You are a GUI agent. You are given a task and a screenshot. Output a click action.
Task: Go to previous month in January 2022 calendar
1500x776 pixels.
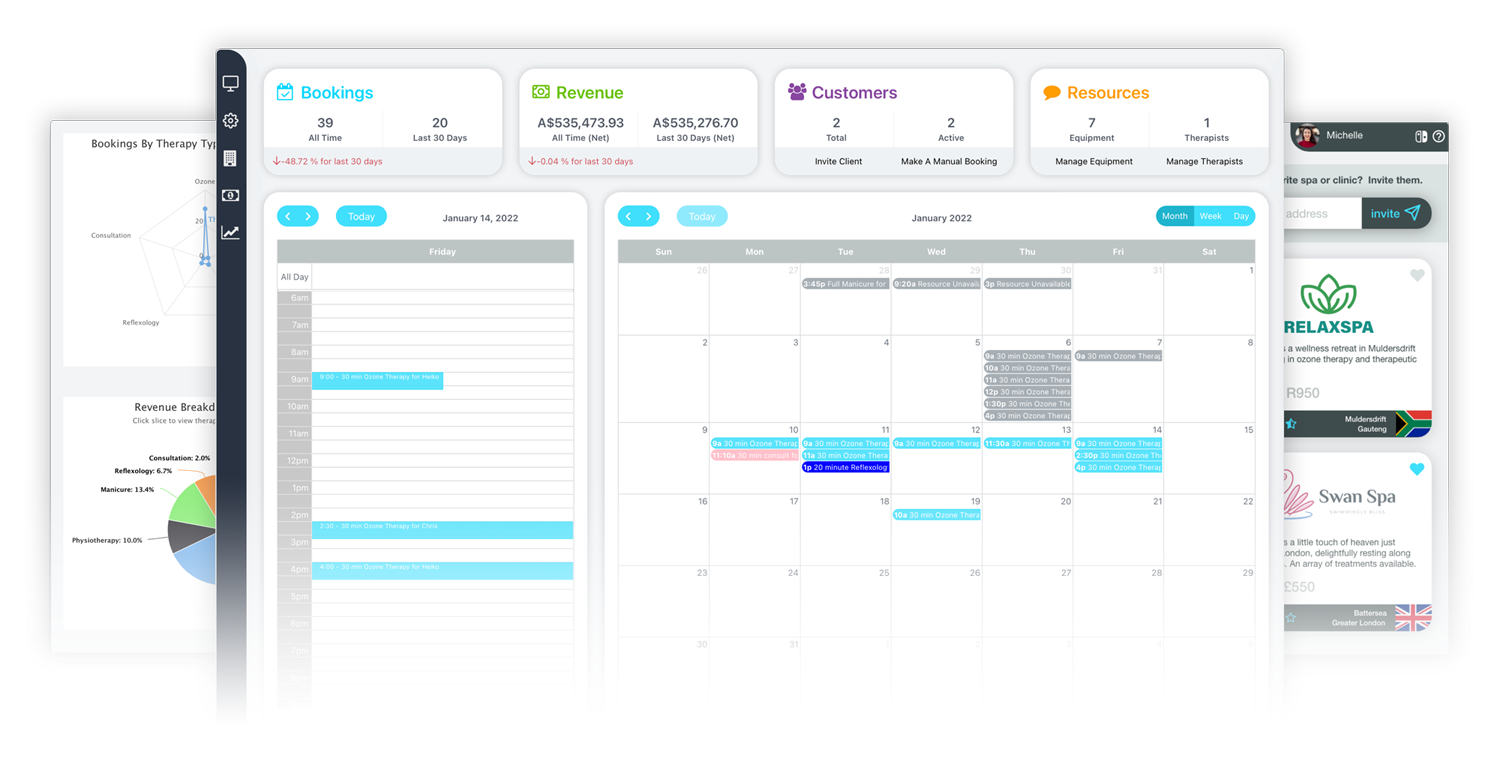pos(628,216)
